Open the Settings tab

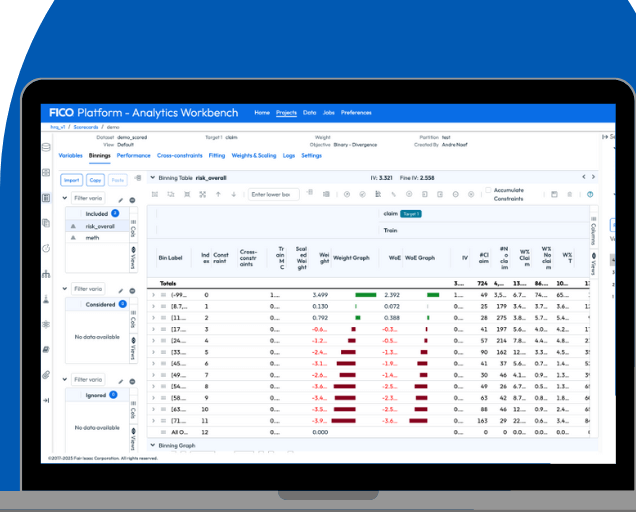[x=312, y=155]
